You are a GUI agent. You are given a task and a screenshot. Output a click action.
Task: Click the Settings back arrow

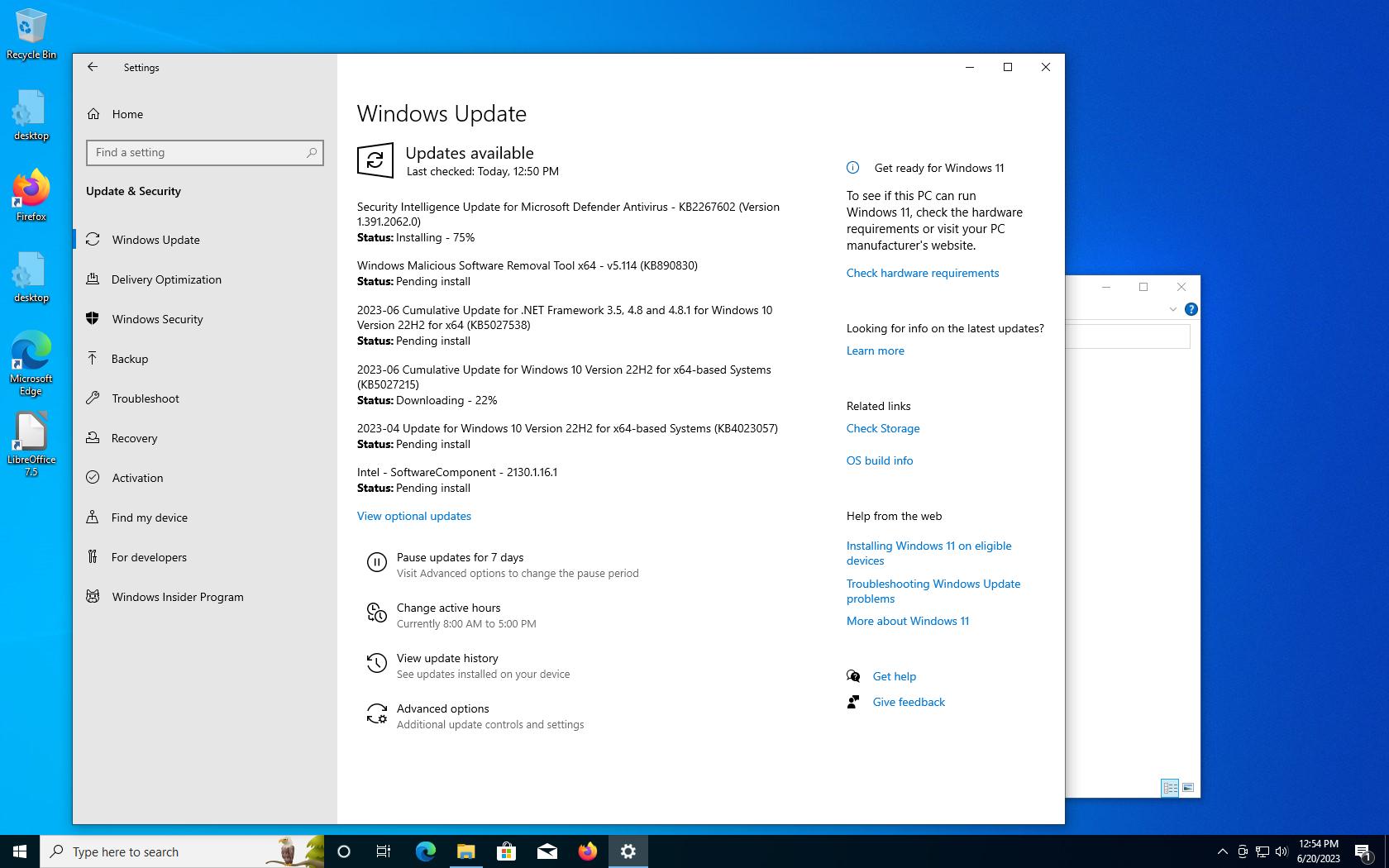click(x=93, y=67)
